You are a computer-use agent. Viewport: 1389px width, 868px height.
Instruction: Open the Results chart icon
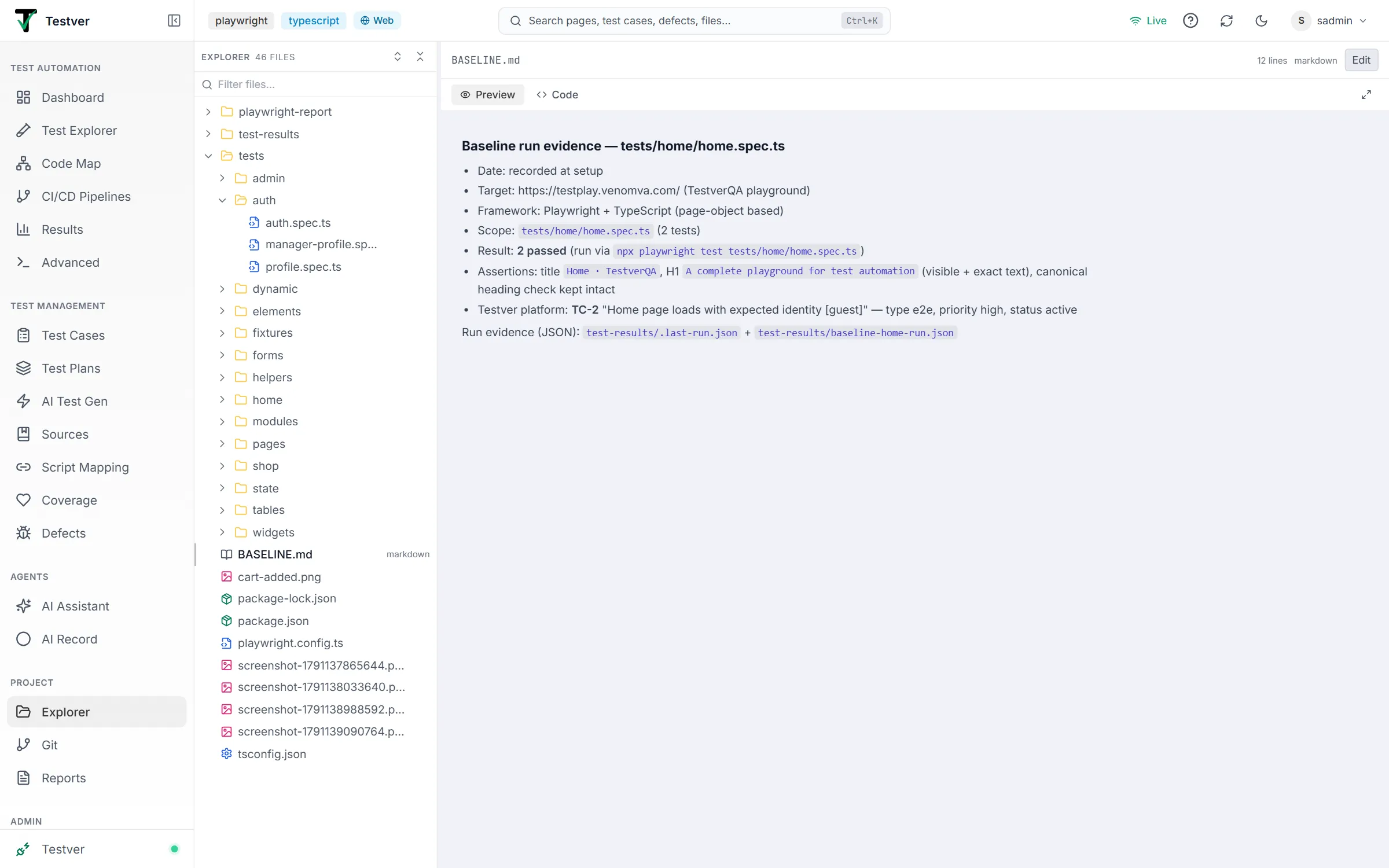pyautogui.click(x=23, y=229)
